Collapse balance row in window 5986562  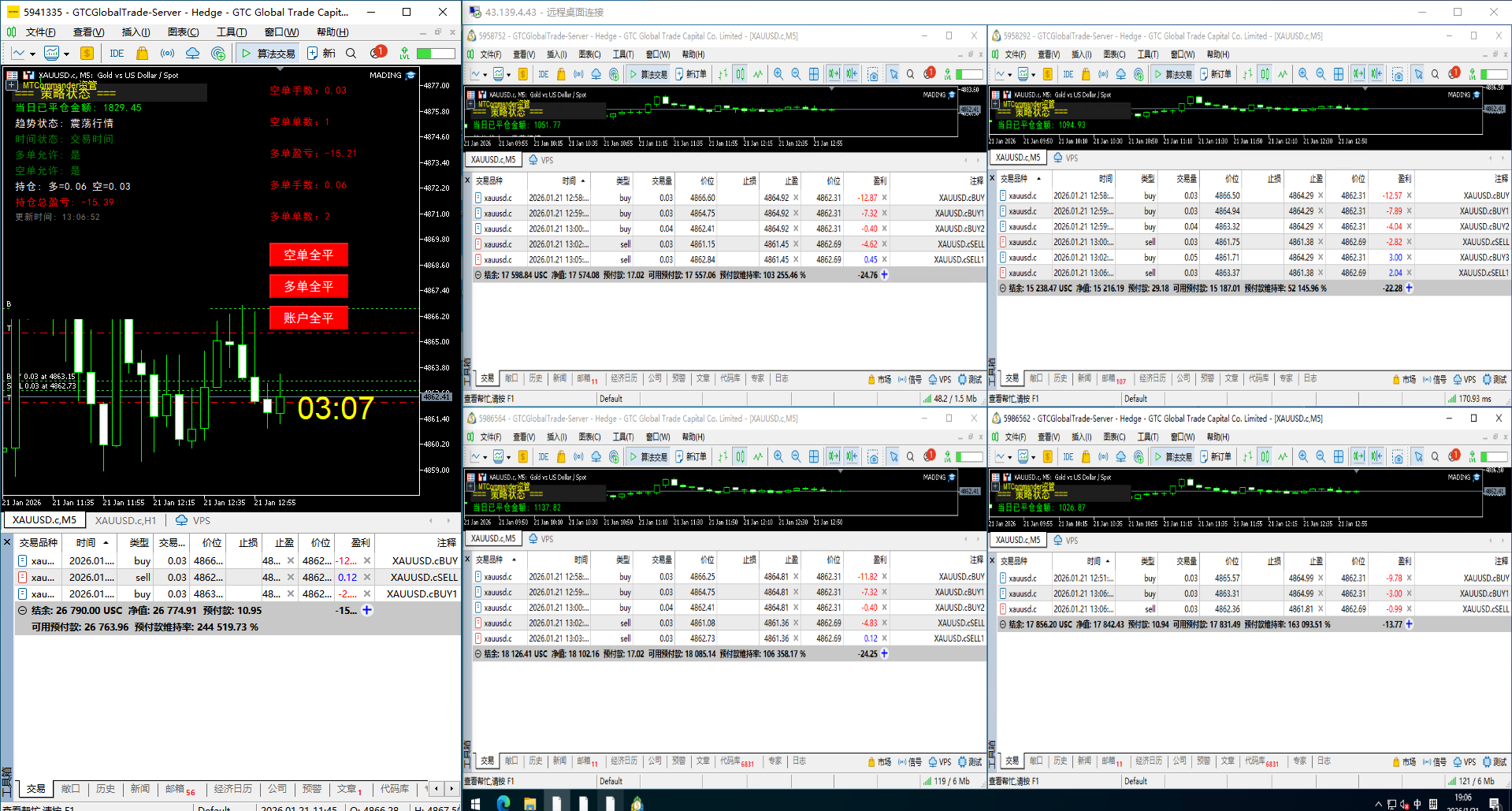1003,624
